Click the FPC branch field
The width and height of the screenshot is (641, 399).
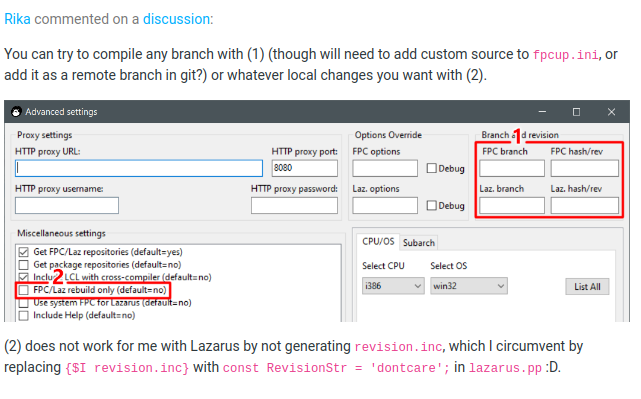tap(512, 168)
